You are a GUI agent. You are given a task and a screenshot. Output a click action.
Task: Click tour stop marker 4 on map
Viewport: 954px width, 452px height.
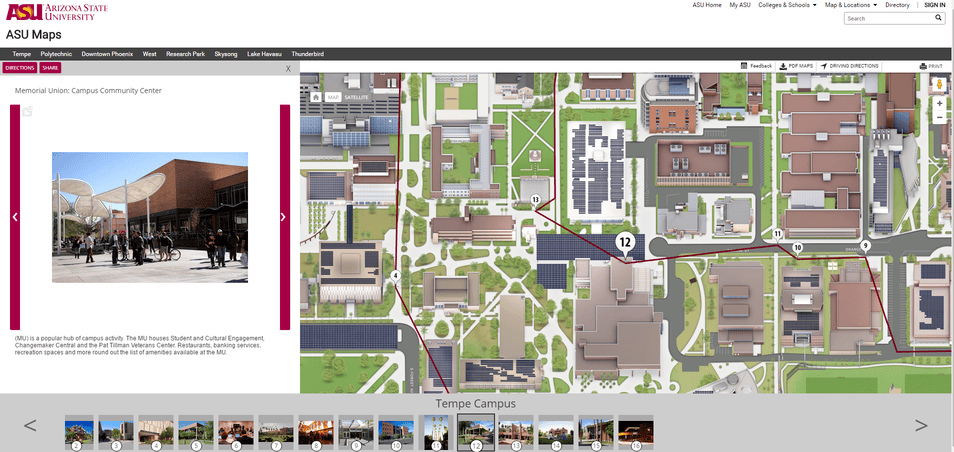(x=395, y=277)
